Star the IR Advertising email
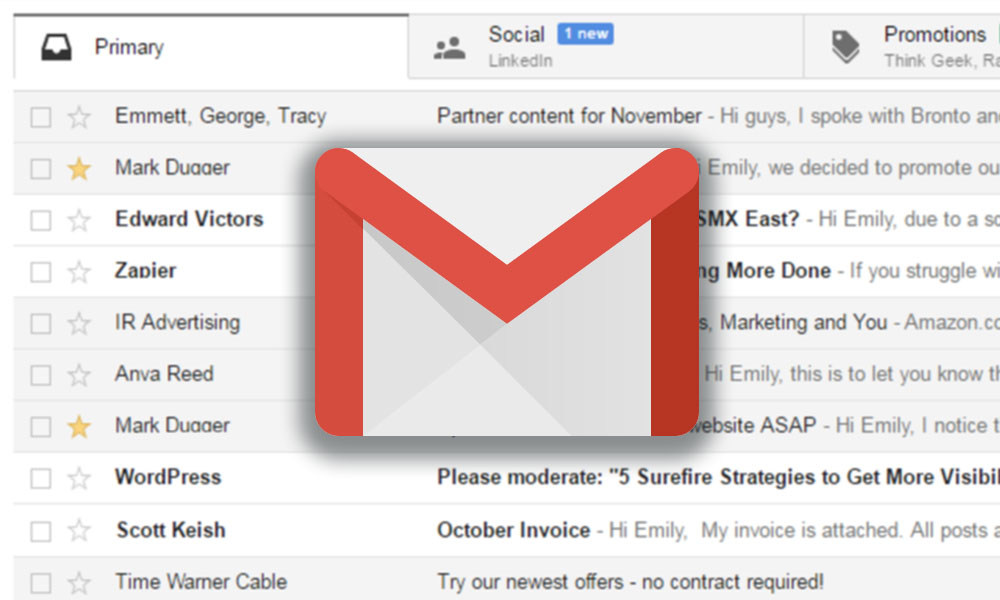This screenshot has width=1000, height=600. (x=79, y=323)
